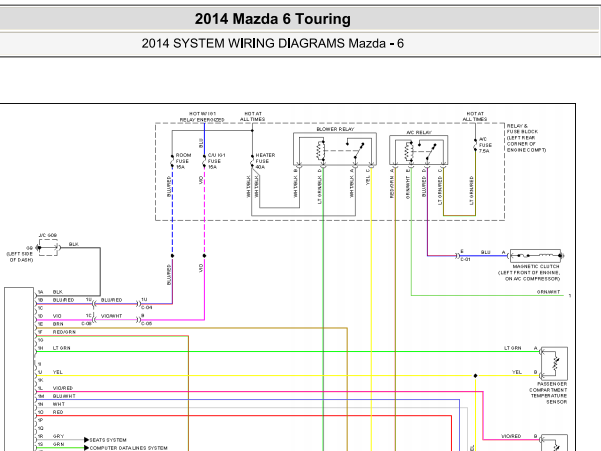
Task: Click the LT GRN label near sensor terminal A
Action: pyautogui.click(x=513, y=348)
